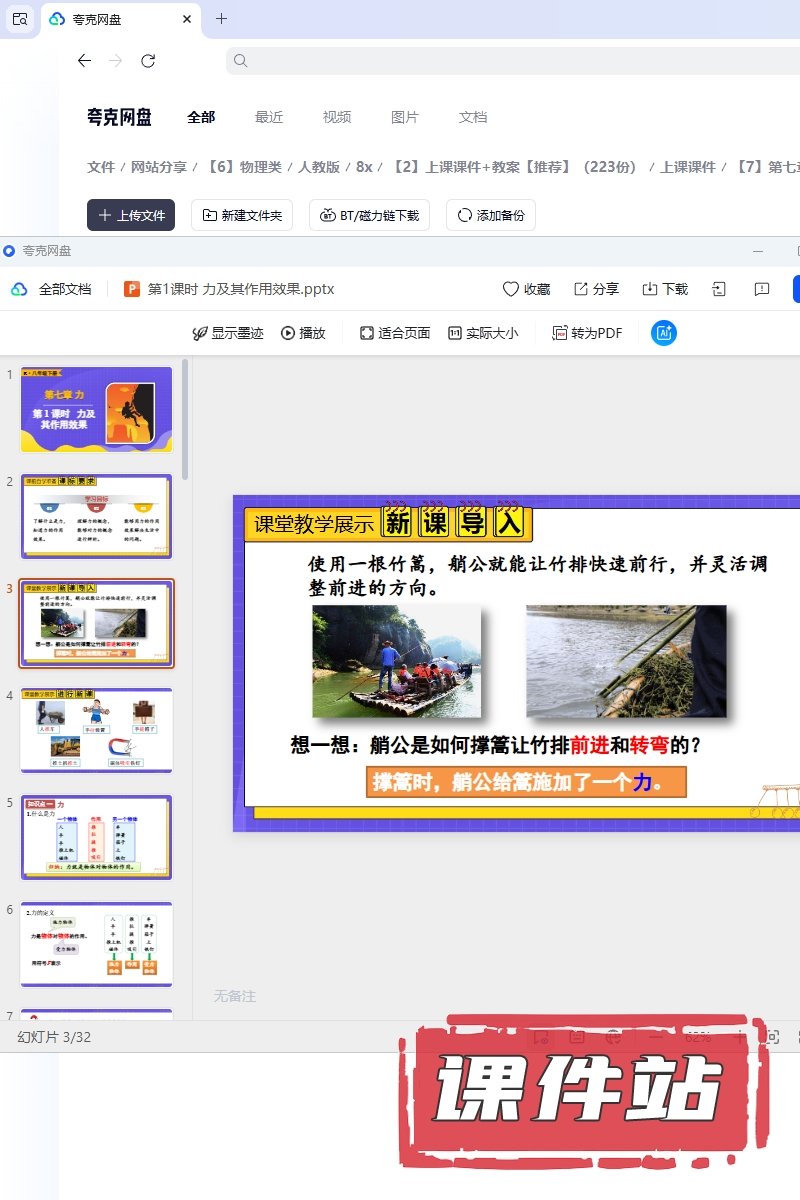
Task: Click the 分享 share icon
Action: (x=581, y=289)
